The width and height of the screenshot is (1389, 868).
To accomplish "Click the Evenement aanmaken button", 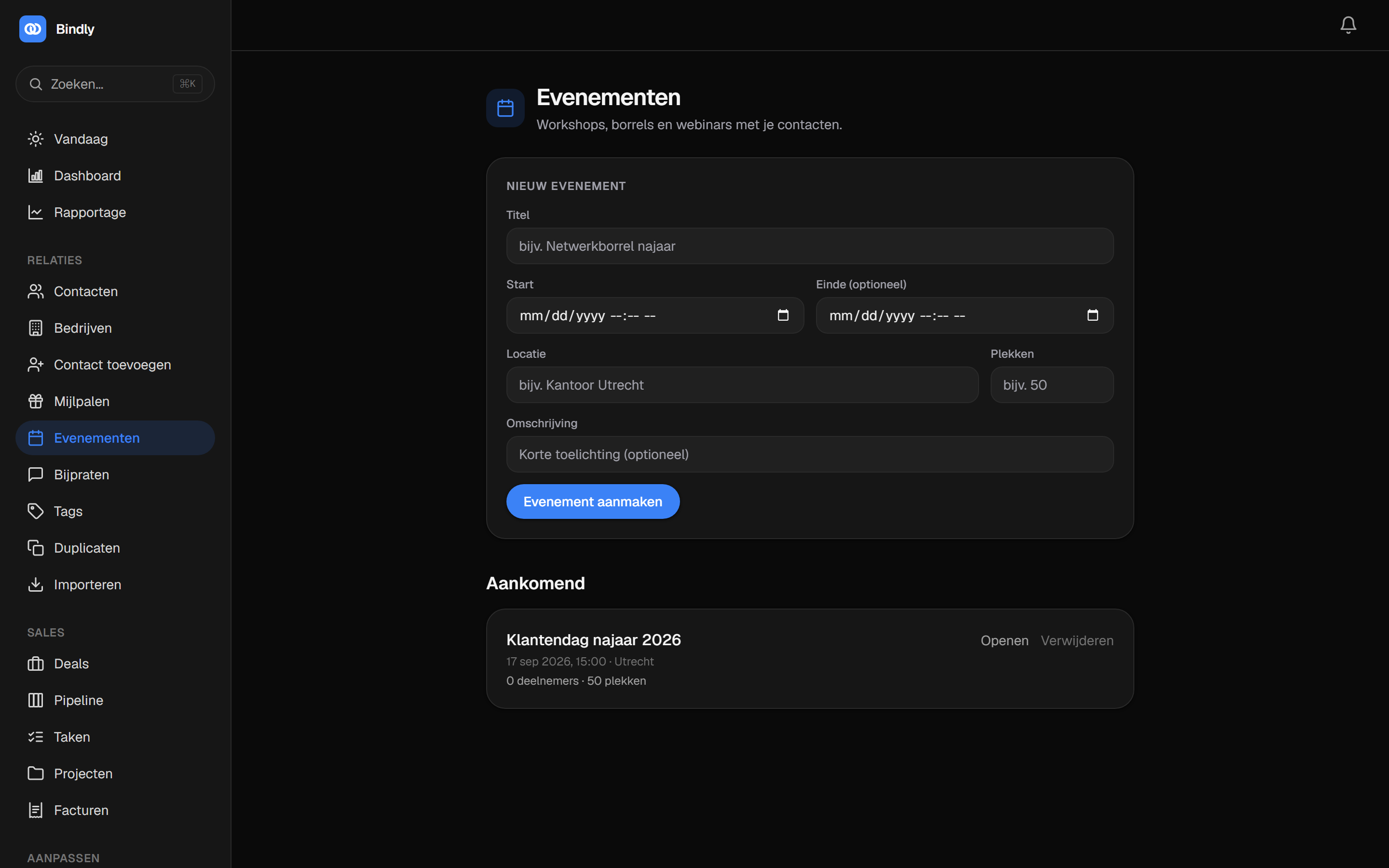I will point(593,502).
